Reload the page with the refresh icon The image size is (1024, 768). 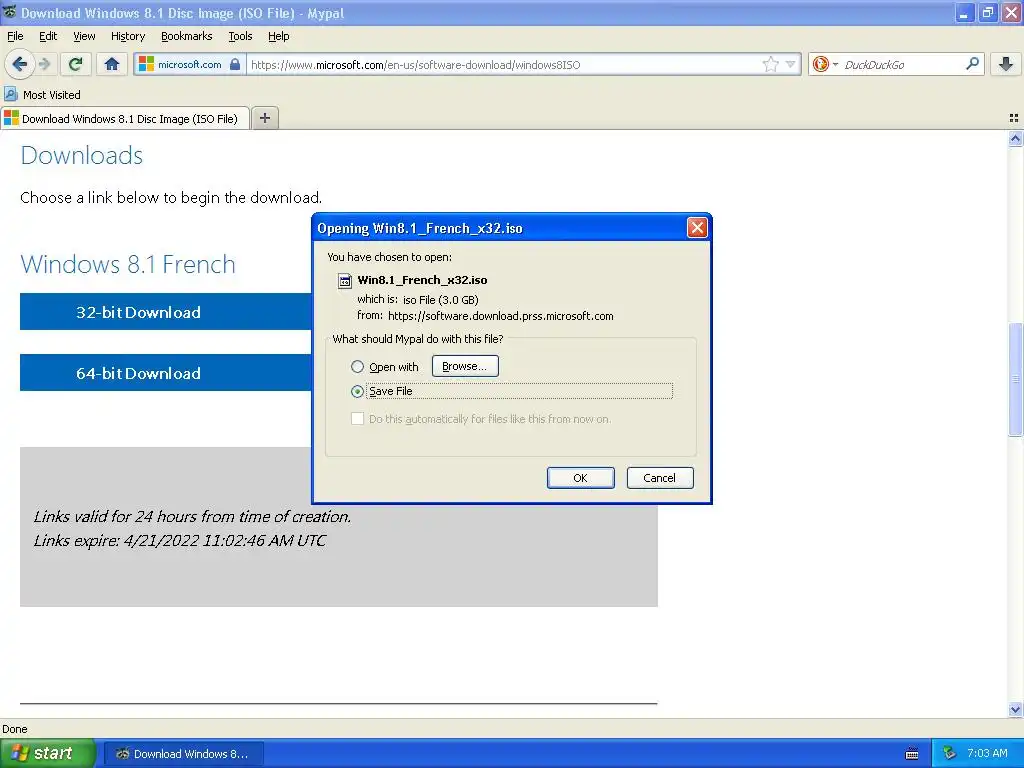point(75,64)
